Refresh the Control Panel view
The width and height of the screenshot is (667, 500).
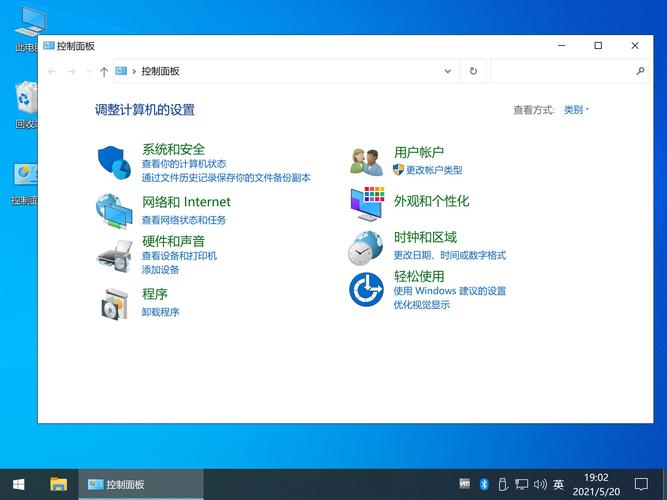[473, 71]
